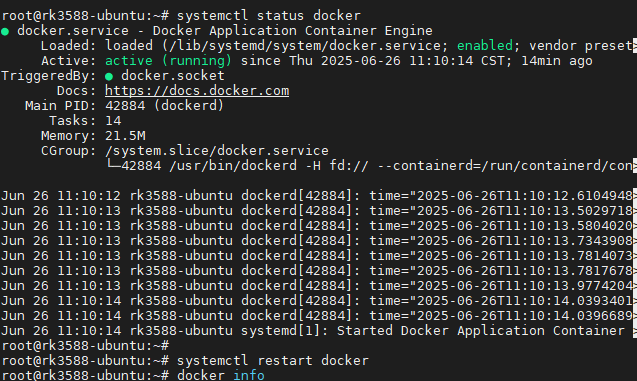The height and width of the screenshot is (381, 637).
Task: Click the 'systemctl status docker' command text
Action: coord(269,16)
